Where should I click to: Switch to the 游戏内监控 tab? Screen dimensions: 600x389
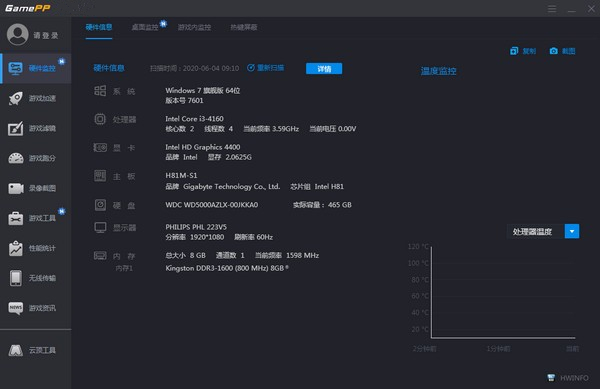[x=194, y=27]
